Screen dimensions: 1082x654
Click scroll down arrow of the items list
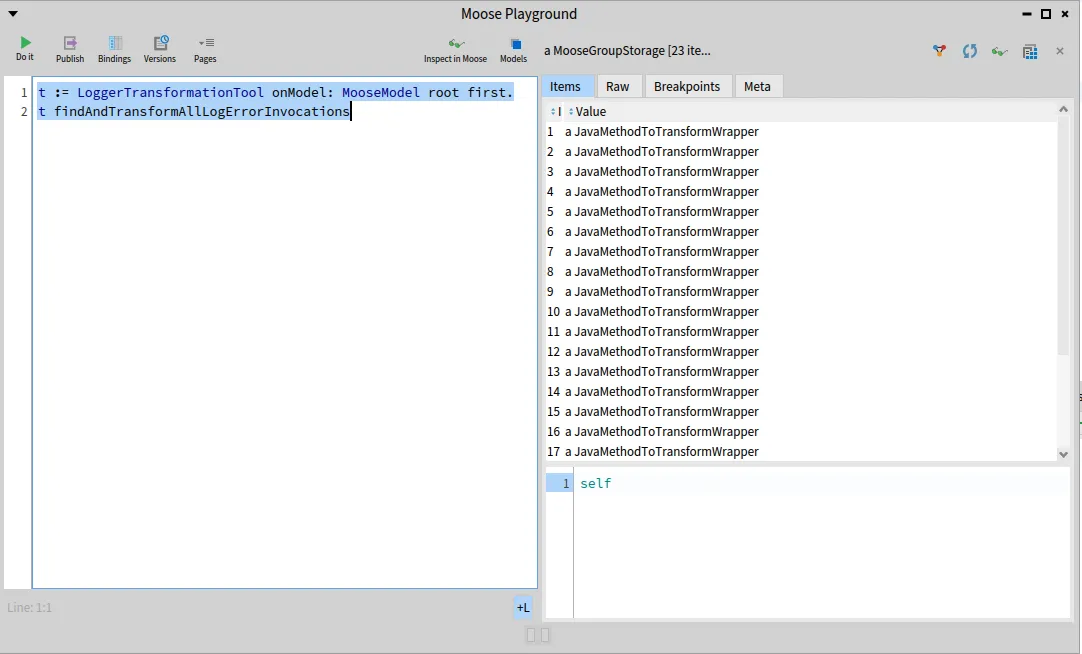pyautogui.click(x=1063, y=455)
